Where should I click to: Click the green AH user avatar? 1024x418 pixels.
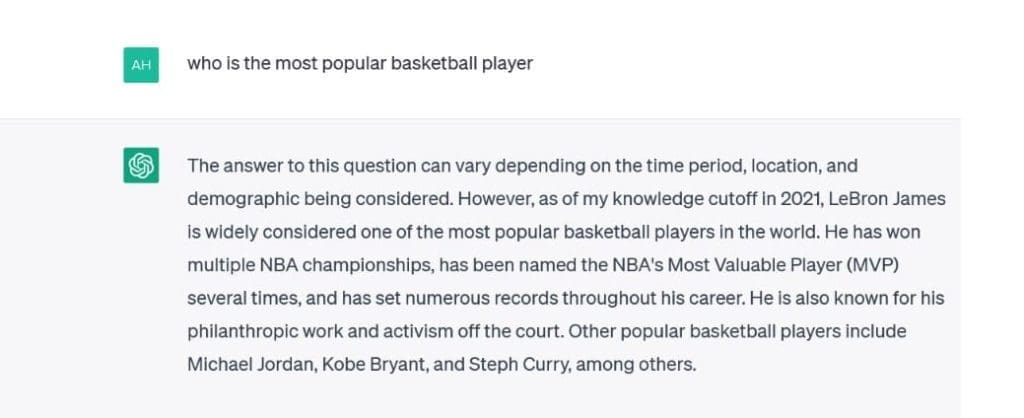[x=141, y=65]
